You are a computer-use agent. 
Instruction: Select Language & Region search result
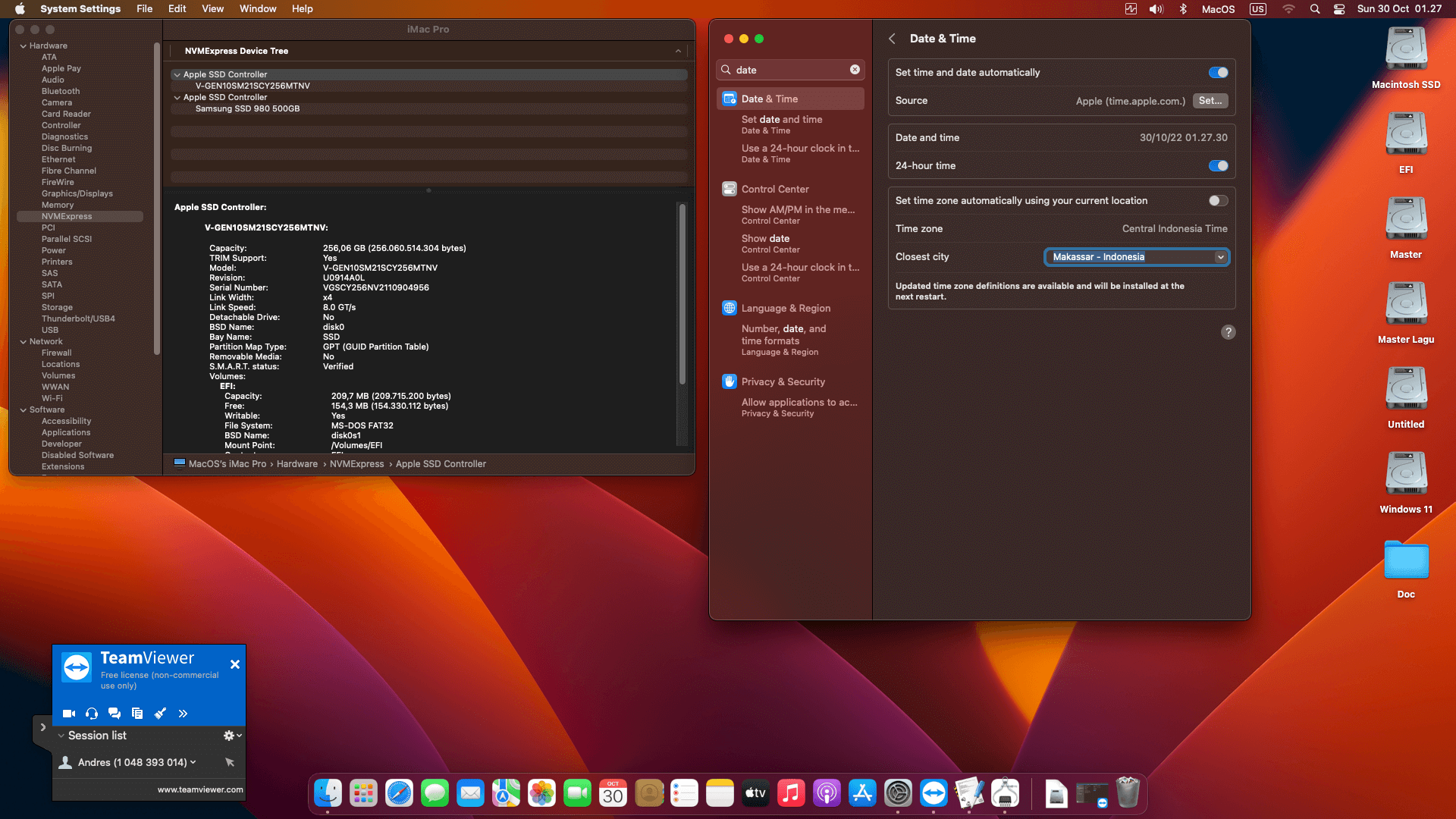tap(786, 309)
